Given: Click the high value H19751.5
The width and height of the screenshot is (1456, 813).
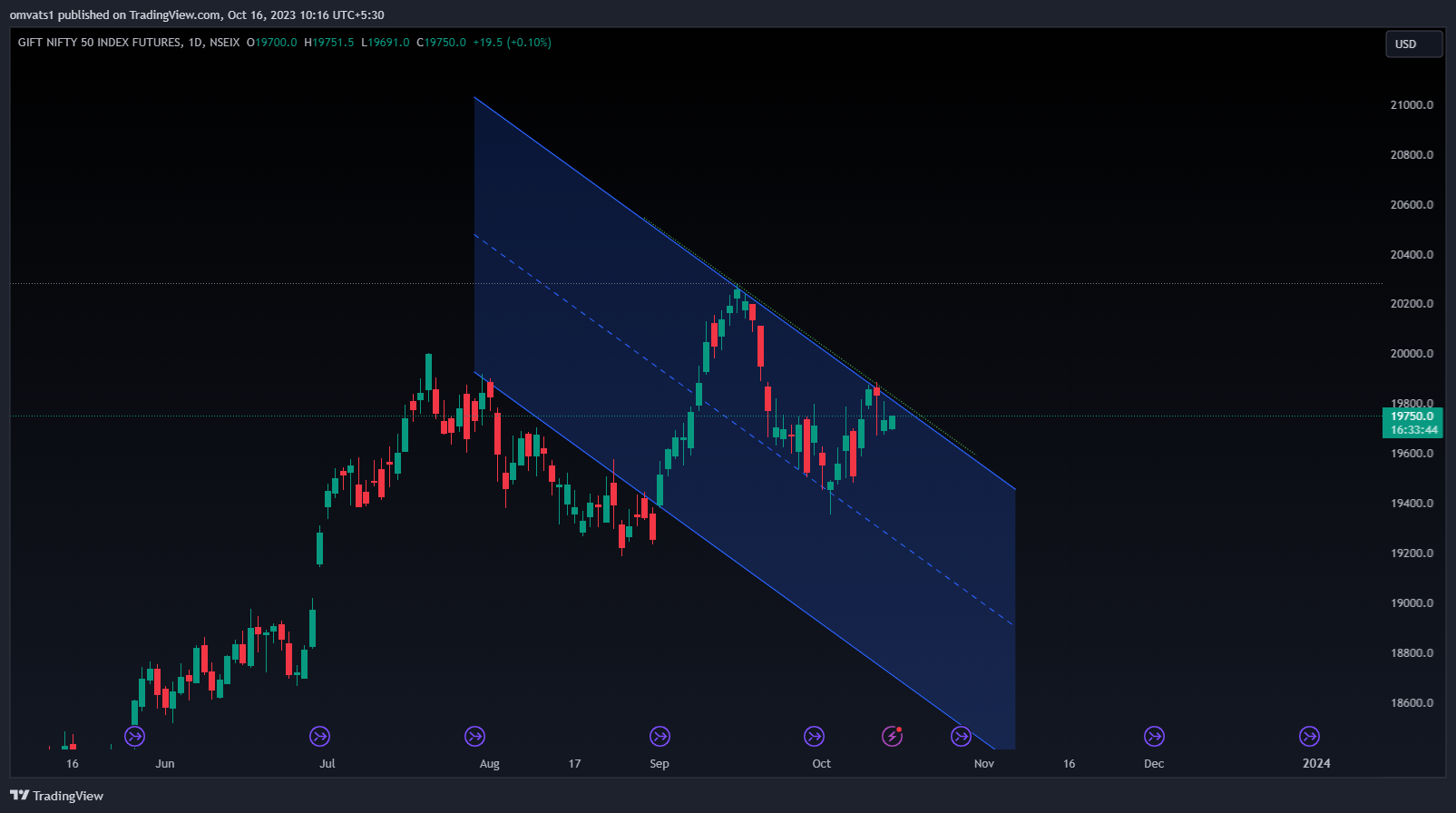Looking at the screenshot, I should [329, 43].
